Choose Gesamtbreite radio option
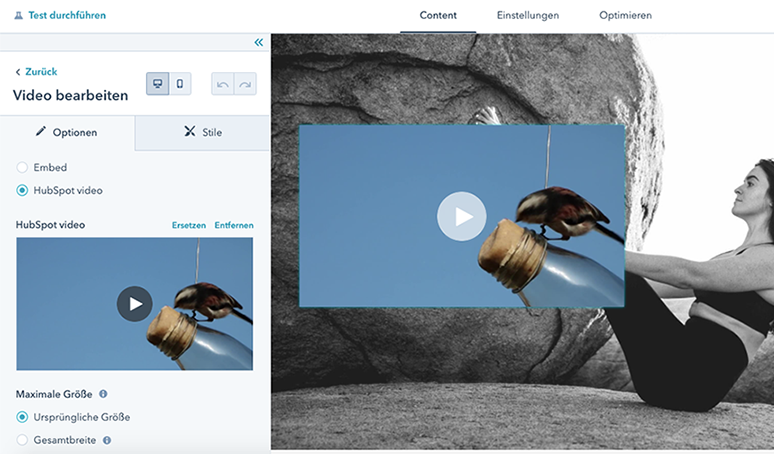This screenshot has height=454, width=774. (23, 440)
